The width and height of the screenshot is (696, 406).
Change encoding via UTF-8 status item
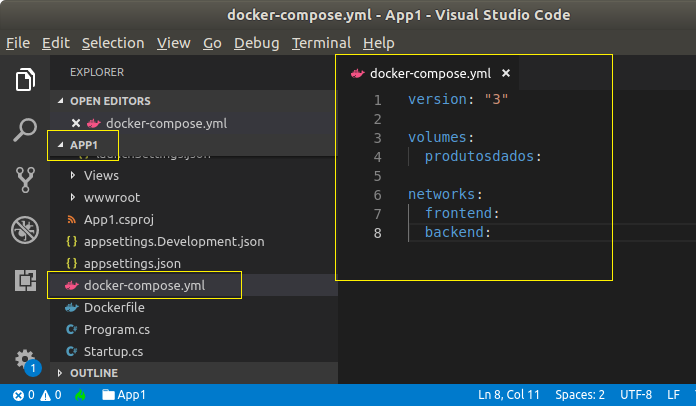(636, 395)
